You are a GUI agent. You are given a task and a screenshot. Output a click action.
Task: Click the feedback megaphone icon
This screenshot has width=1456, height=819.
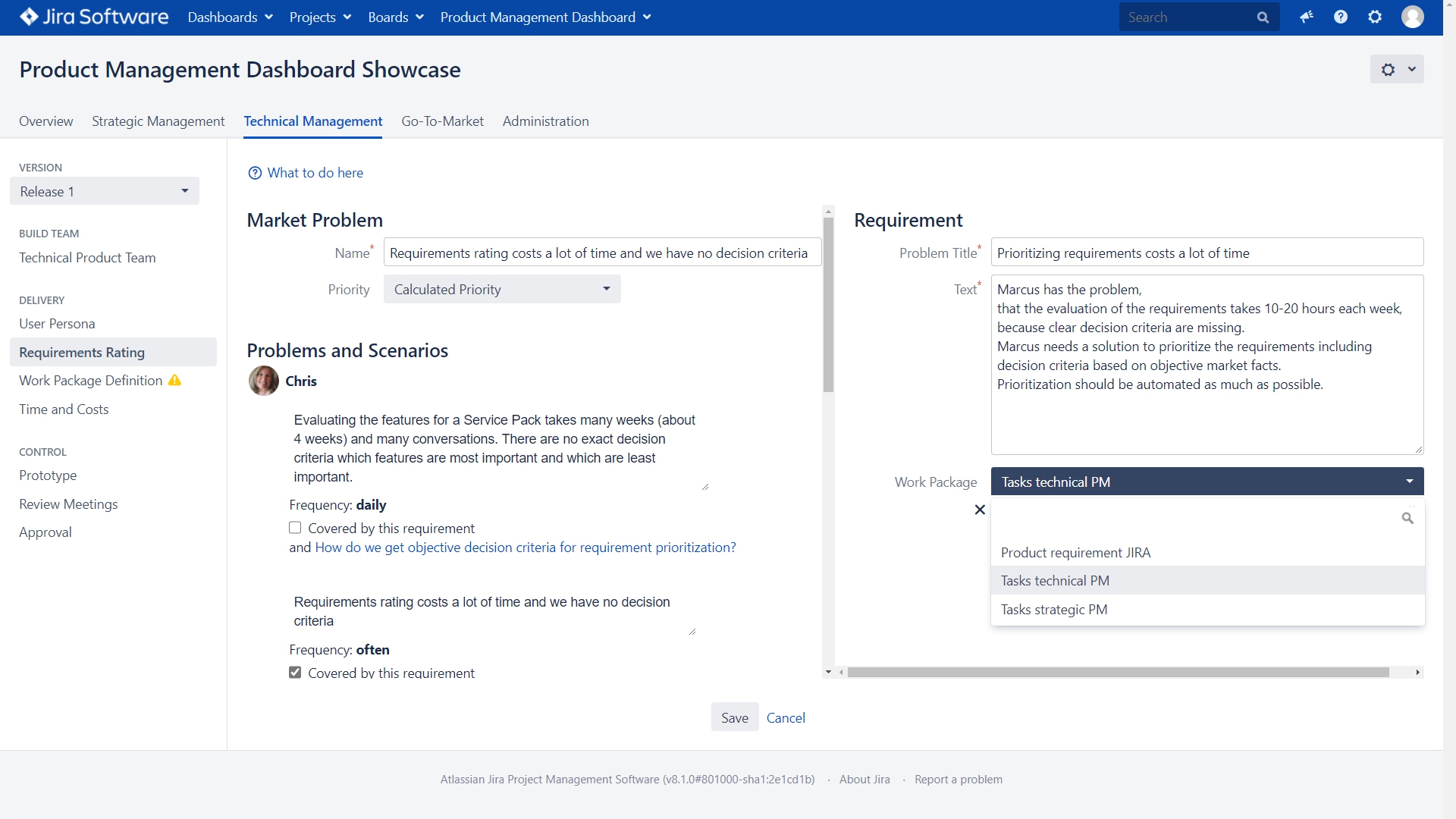pyautogui.click(x=1306, y=17)
